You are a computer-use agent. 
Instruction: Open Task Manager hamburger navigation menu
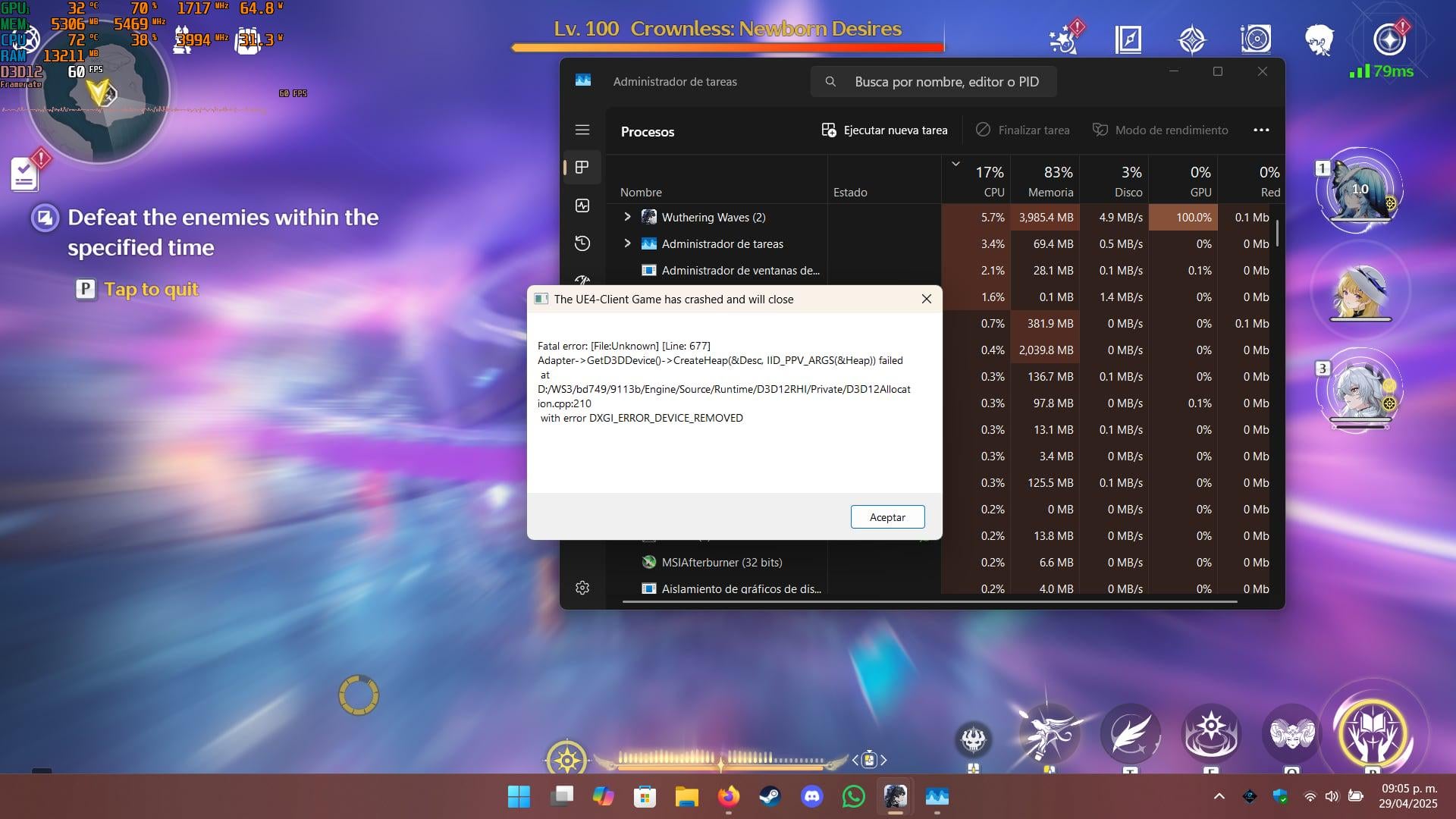pyautogui.click(x=582, y=130)
